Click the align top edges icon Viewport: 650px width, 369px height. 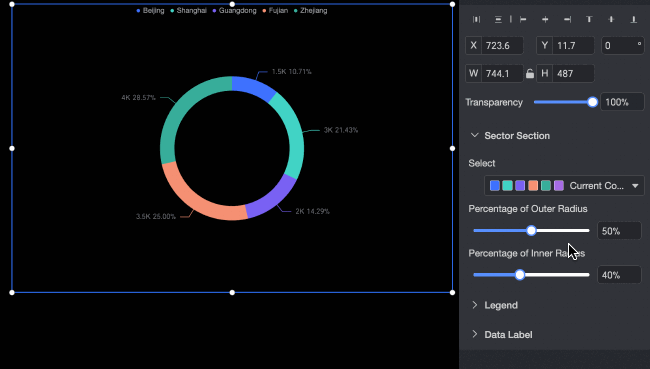pyautogui.click(x=589, y=19)
